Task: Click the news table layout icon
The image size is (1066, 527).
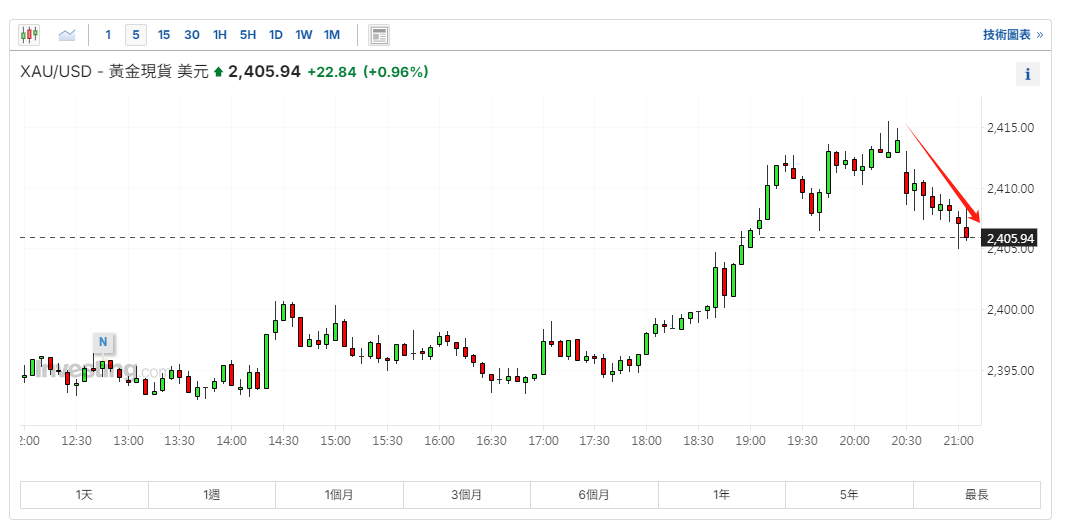Action: coord(378,35)
